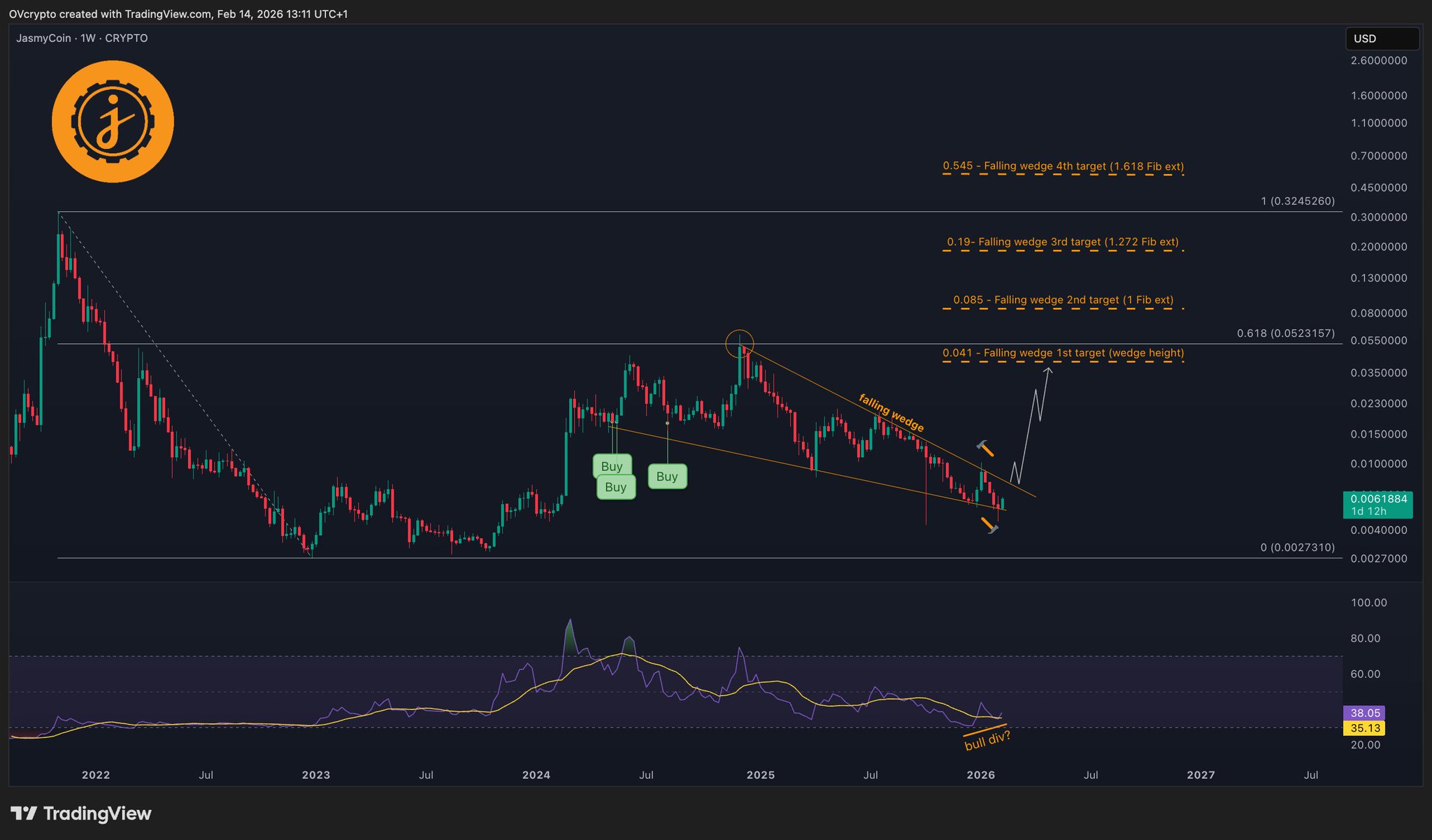Click the rightmost green Buy label
This screenshot has width=1432, height=840.
(x=667, y=477)
